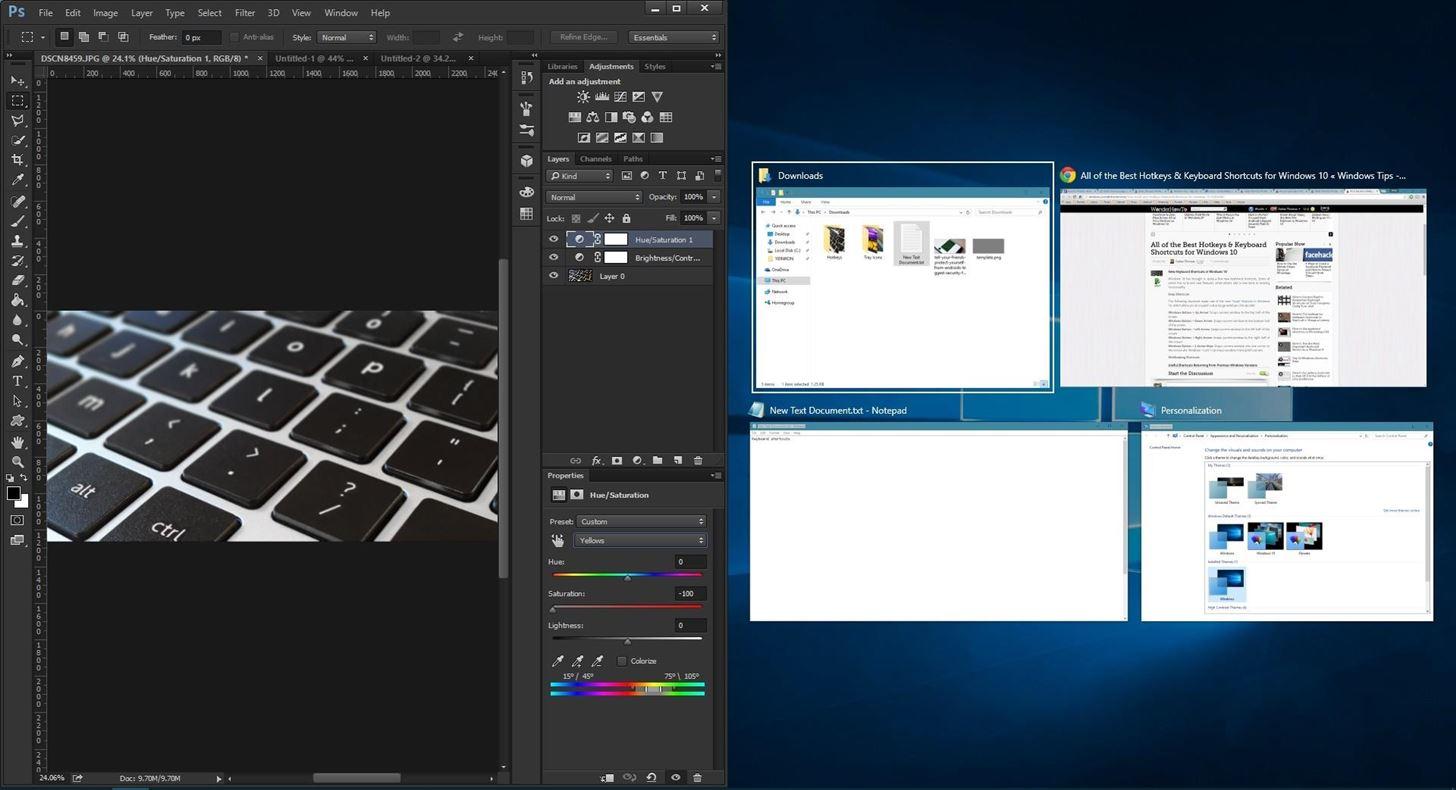Select the Zoom tool

tap(16, 461)
